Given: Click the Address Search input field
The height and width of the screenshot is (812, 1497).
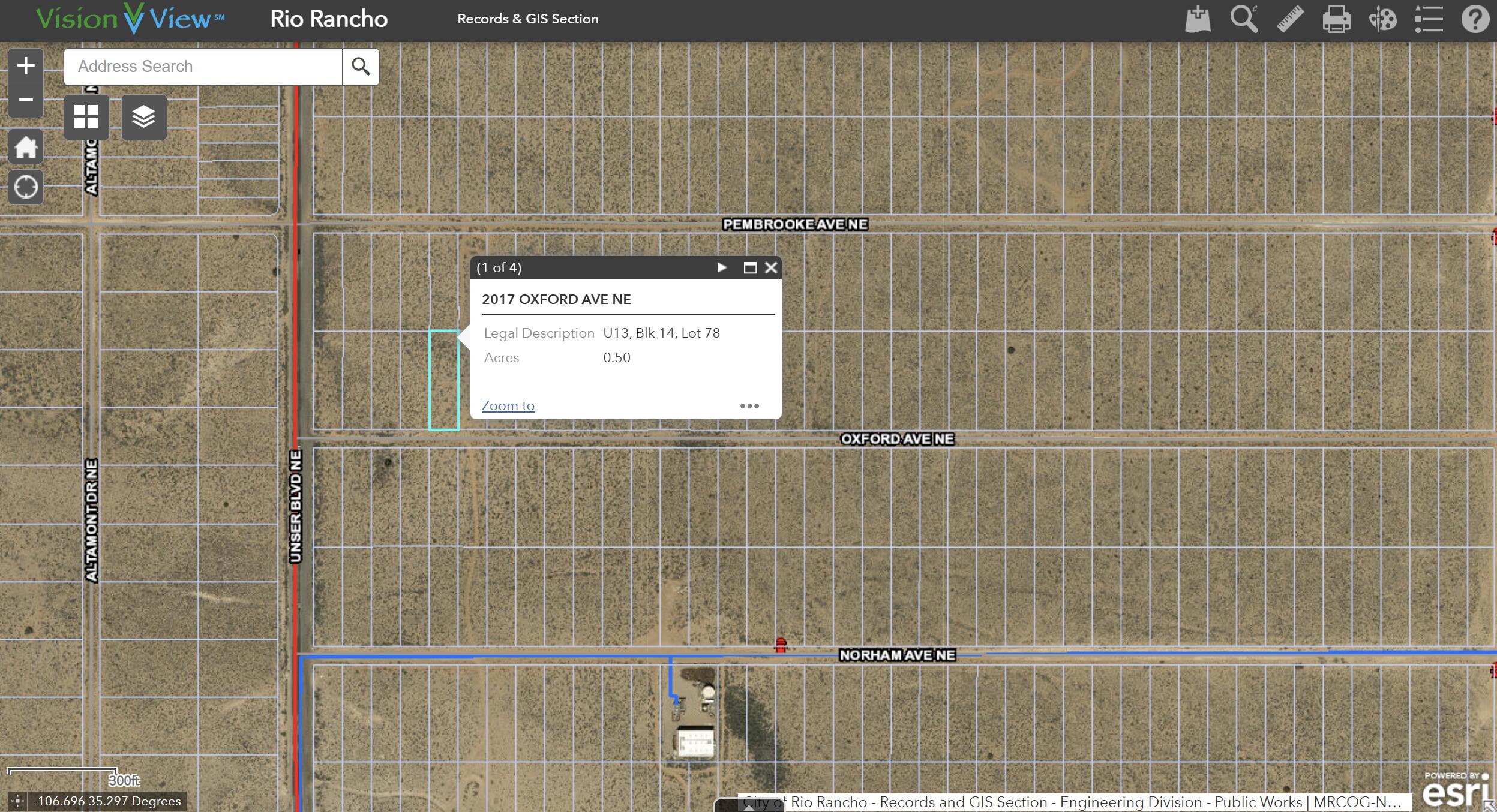Looking at the screenshot, I should 204,67.
